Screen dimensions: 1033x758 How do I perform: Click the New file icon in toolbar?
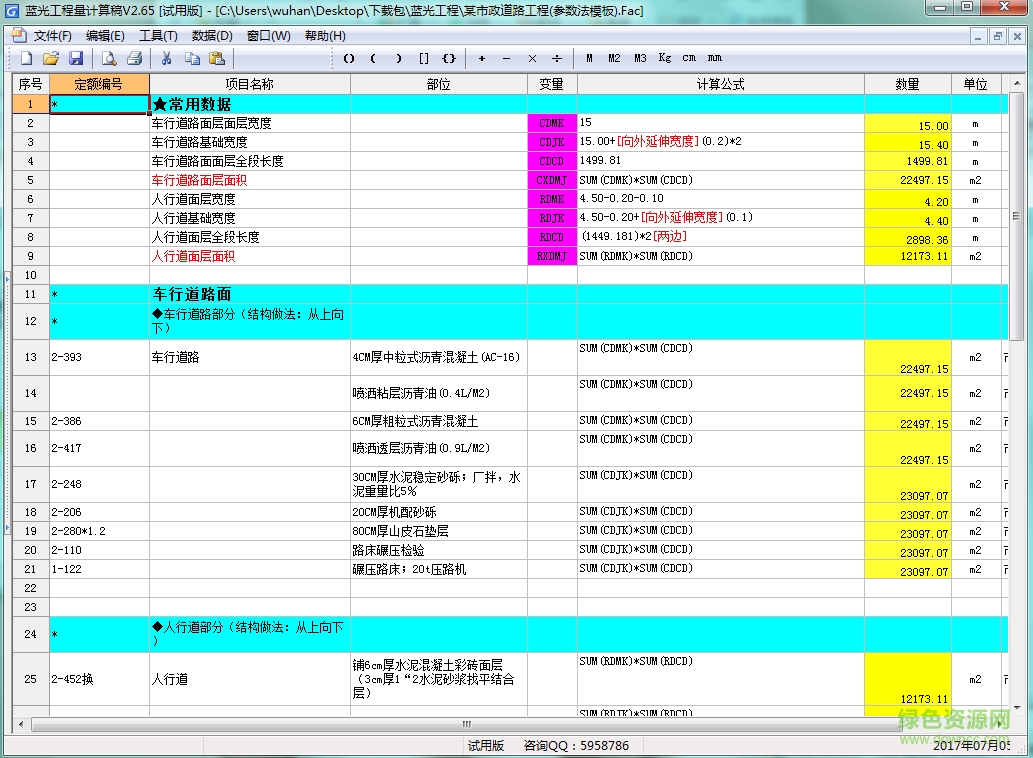pyautogui.click(x=27, y=58)
